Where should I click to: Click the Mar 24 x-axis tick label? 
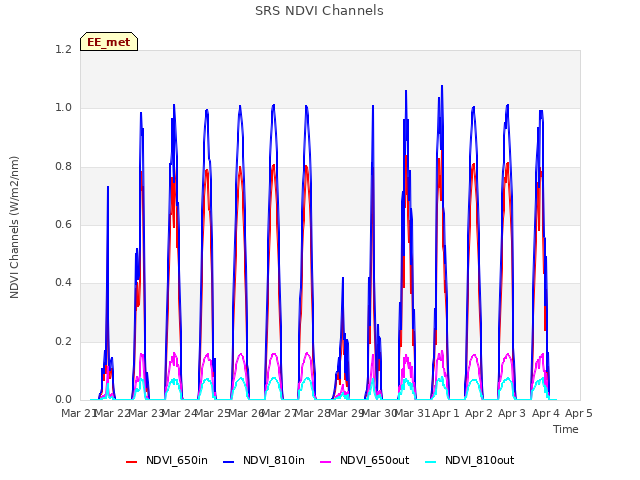179,413
